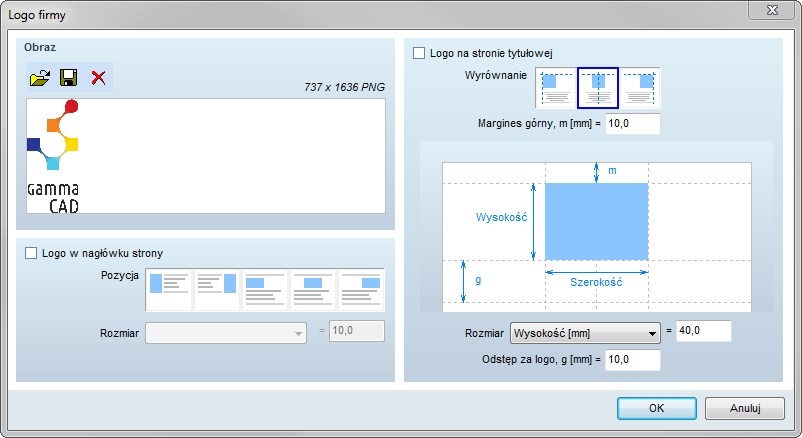Screen dimensions: 802x438
Task: Click the 'Margines górny' value field
Action: point(632,124)
